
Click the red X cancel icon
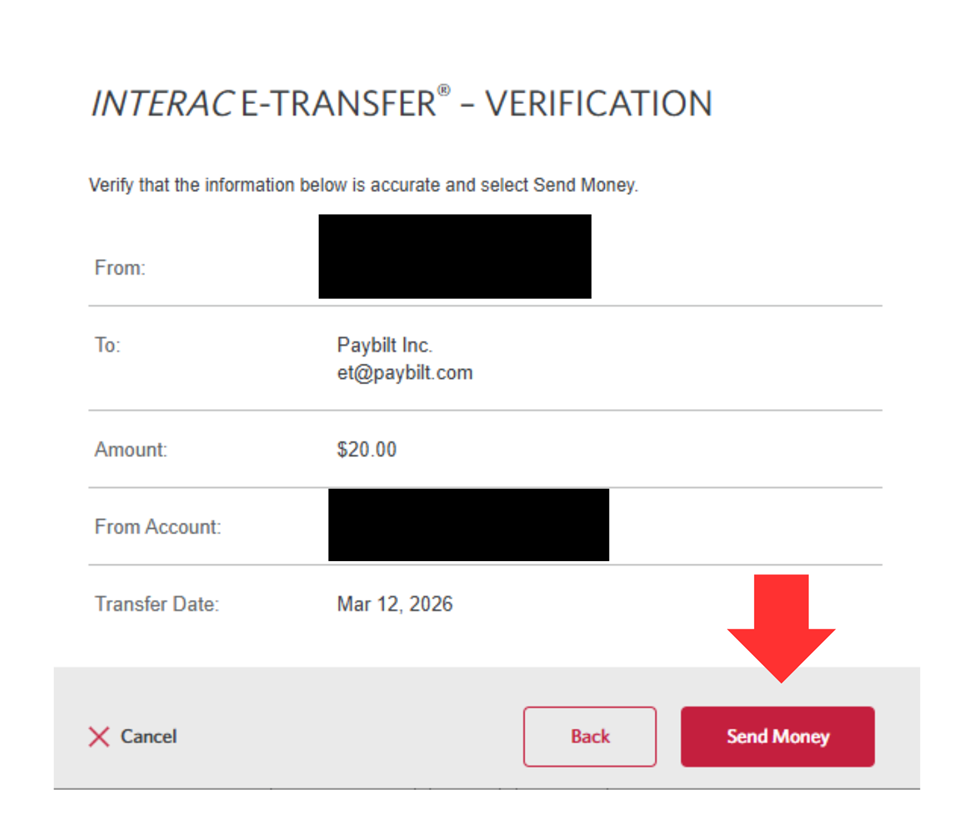tap(99, 737)
